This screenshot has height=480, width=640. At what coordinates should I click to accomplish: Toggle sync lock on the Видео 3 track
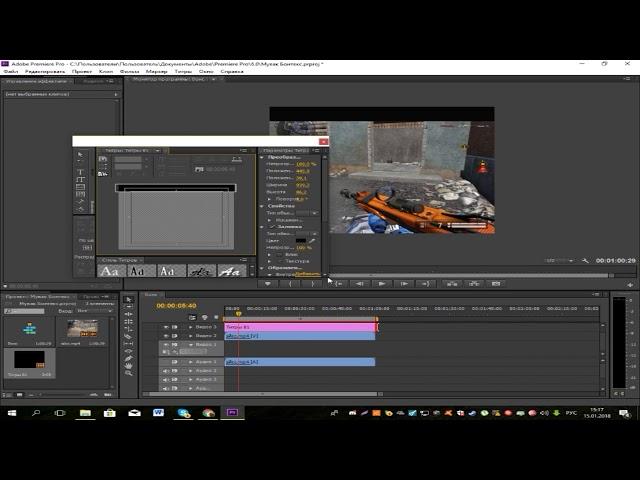(174, 327)
